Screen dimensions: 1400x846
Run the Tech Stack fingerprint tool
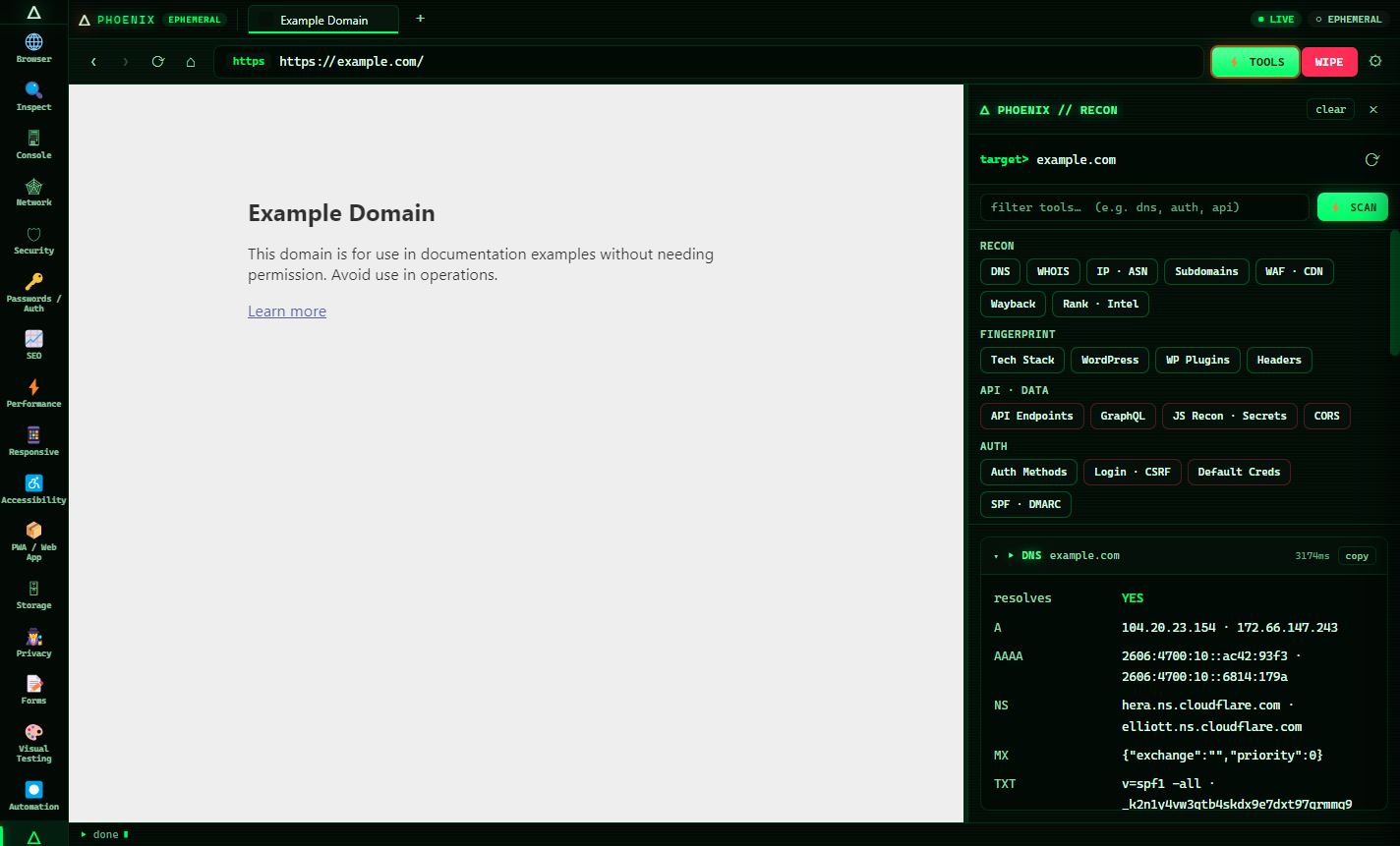pos(1022,360)
